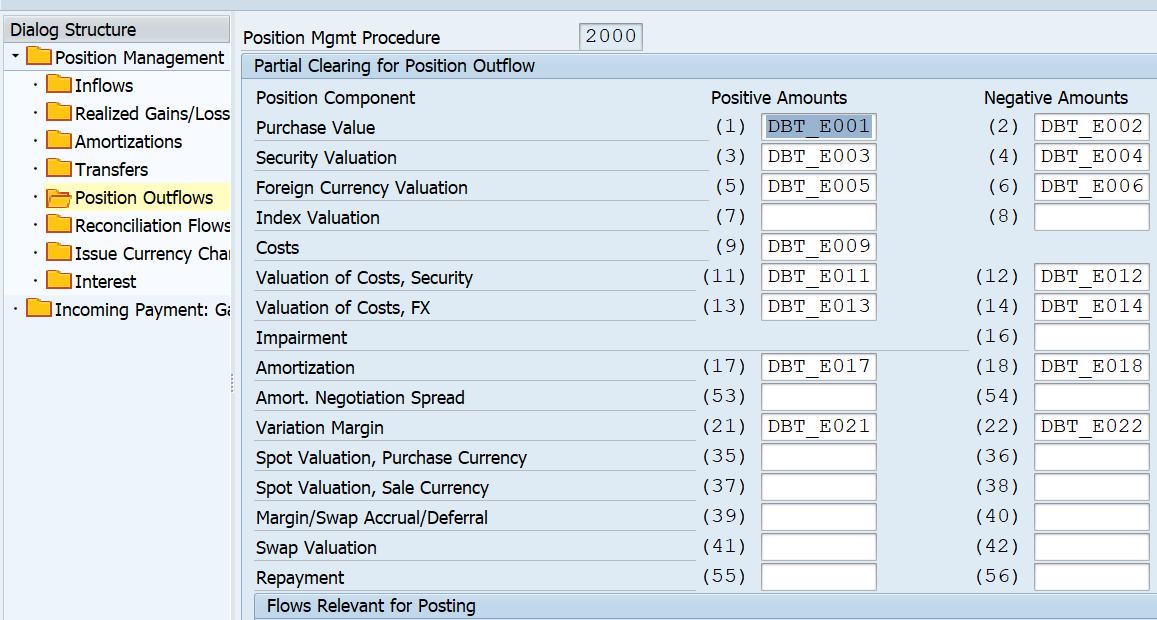Collapse the Position Management tree node

[x=16, y=57]
